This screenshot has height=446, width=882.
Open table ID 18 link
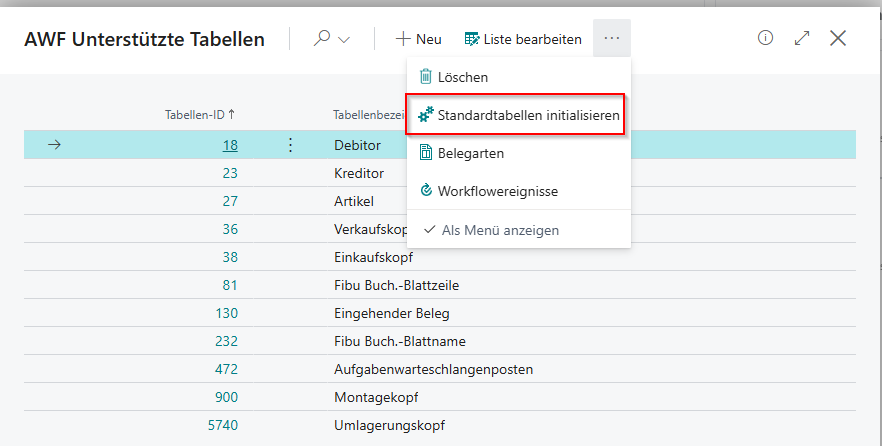(x=230, y=145)
